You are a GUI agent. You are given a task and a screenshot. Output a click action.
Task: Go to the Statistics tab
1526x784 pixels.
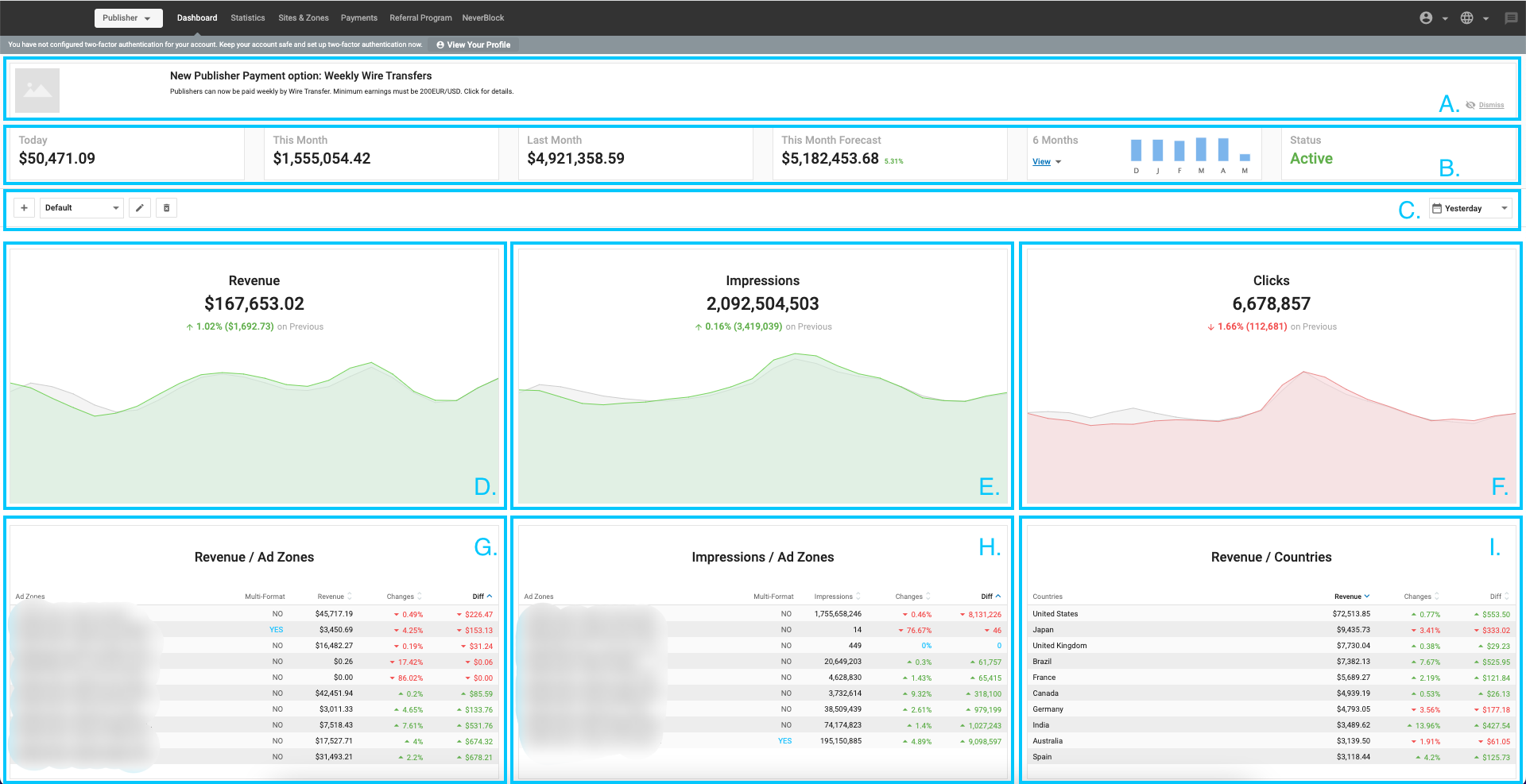(248, 17)
